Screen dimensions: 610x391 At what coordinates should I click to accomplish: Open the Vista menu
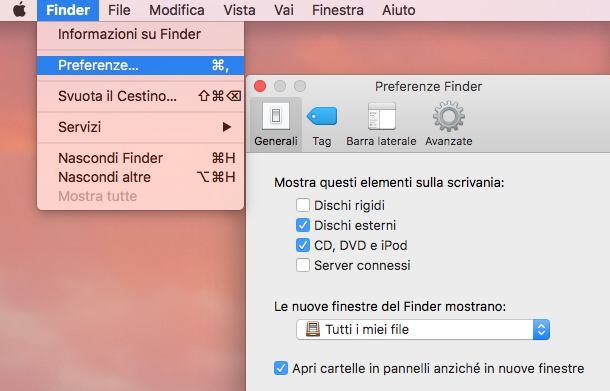point(239,10)
